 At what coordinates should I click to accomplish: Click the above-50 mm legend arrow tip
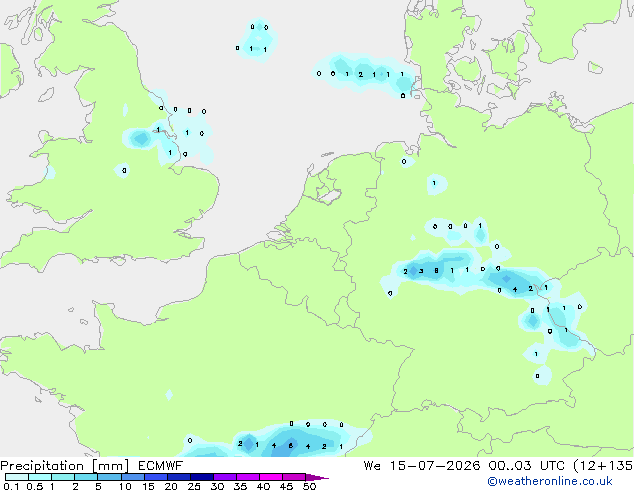pos(317,477)
